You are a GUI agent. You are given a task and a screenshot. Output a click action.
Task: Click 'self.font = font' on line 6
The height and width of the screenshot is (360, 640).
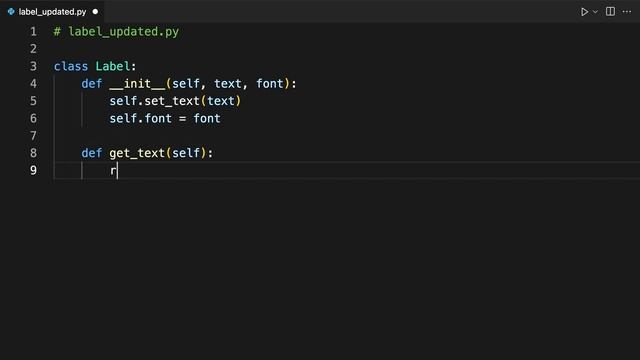point(164,118)
